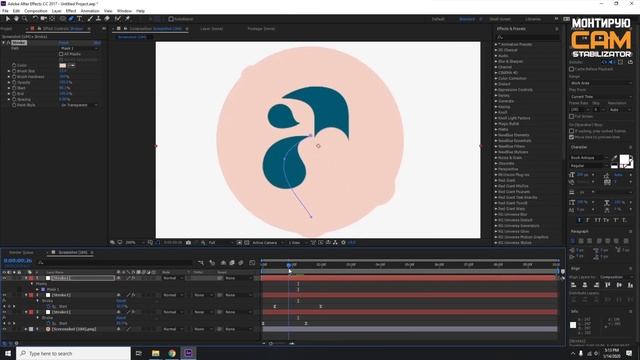640x360 pixels.
Task: Select the Rotation tool
Action: tap(35, 19)
